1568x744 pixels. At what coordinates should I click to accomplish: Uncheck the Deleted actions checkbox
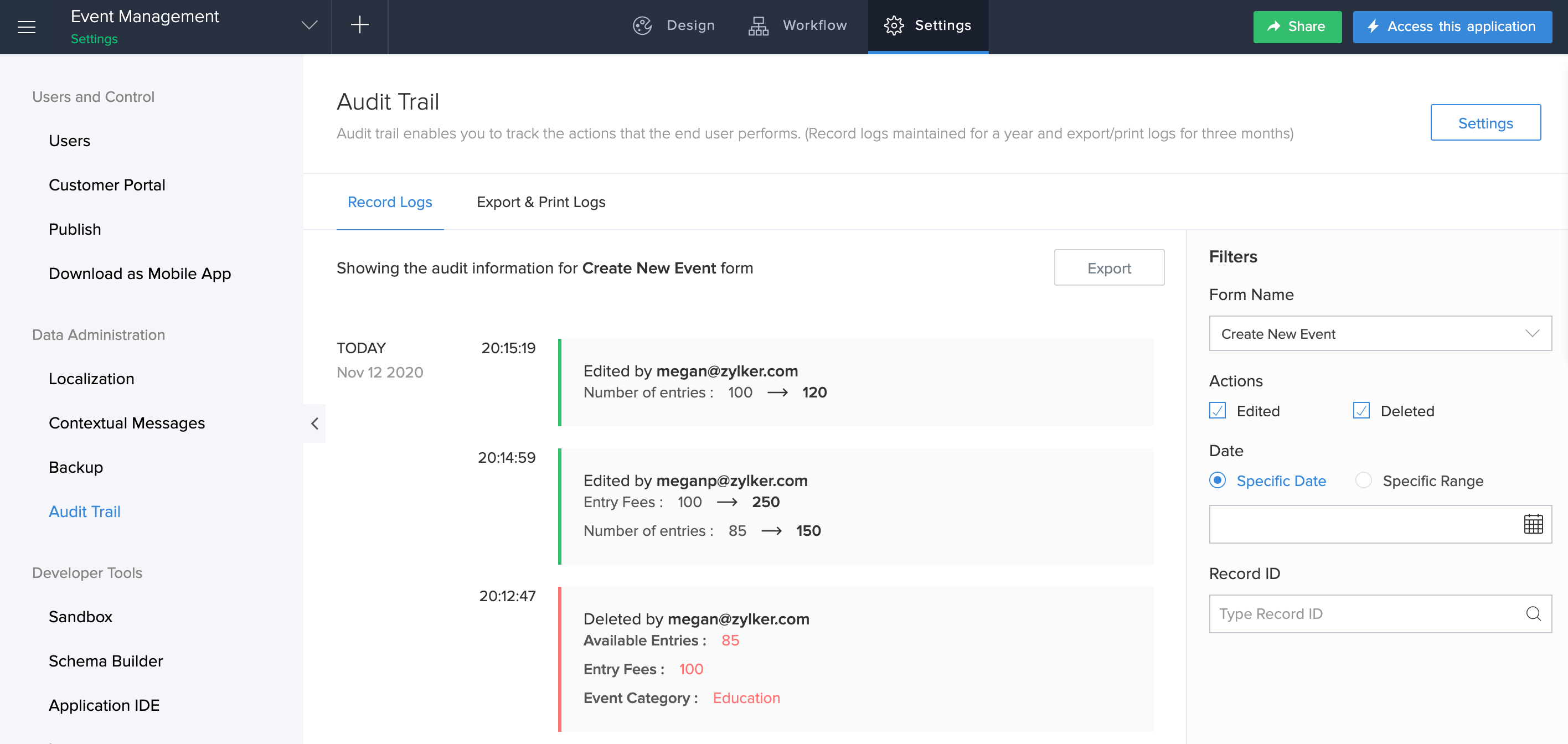click(x=1361, y=411)
